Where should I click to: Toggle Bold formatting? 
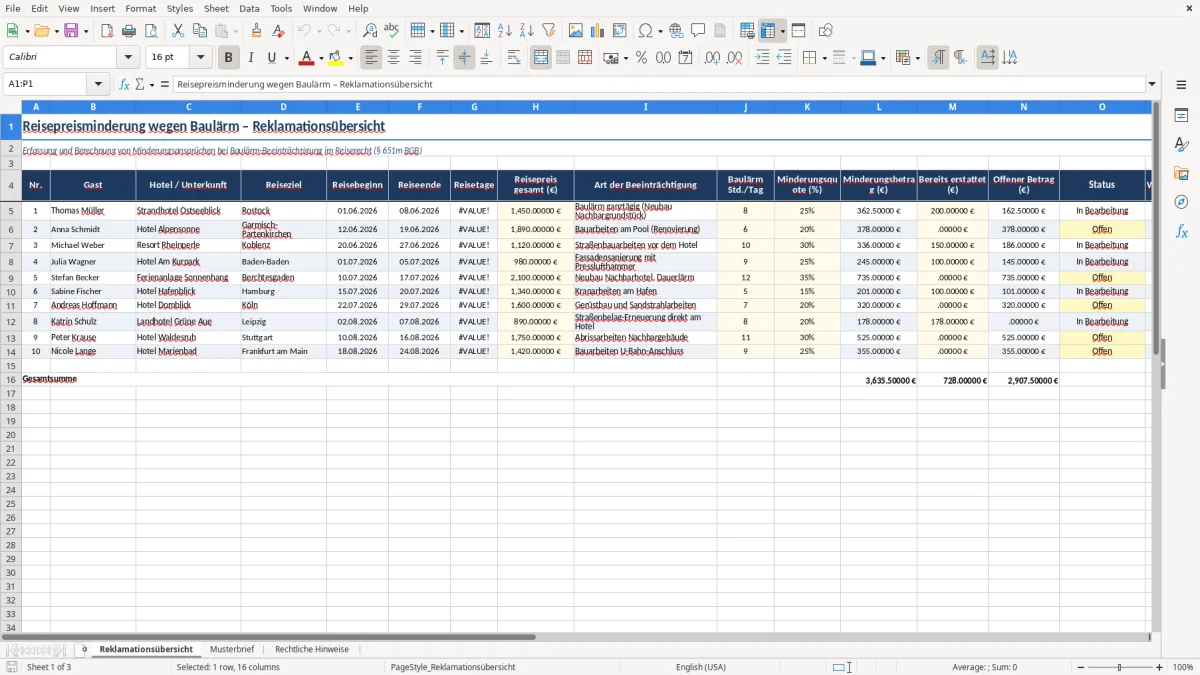pyautogui.click(x=229, y=58)
